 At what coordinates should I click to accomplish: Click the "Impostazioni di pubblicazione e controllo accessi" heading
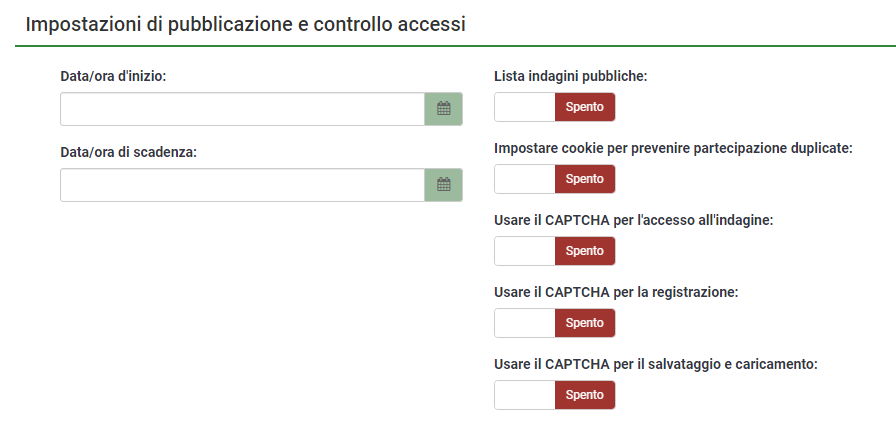(x=245, y=24)
